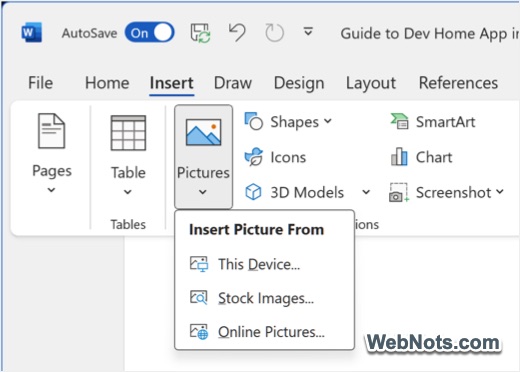Image resolution: width=520 pixels, height=372 pixels.
Task: Open the File tab
Action: point(40,83)
